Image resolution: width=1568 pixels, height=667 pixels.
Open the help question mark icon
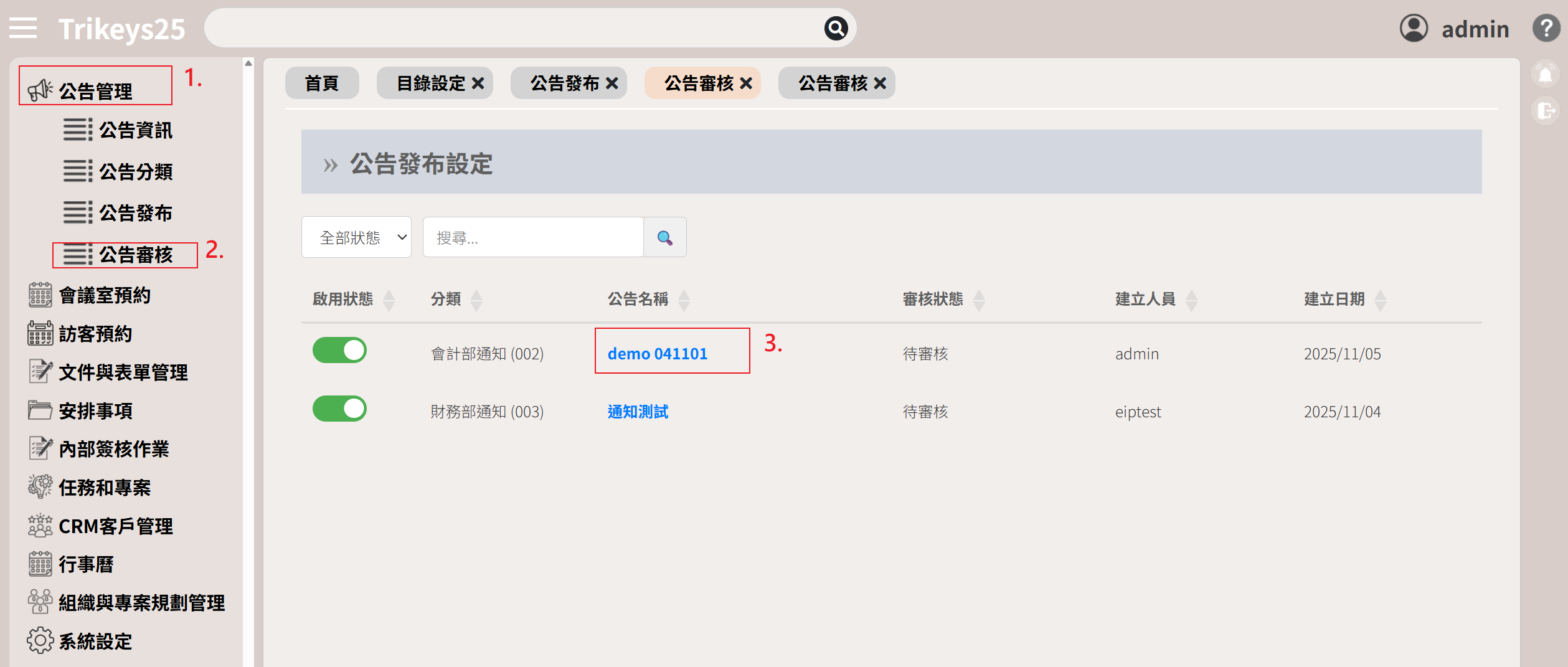click(x=1546, y=29)
